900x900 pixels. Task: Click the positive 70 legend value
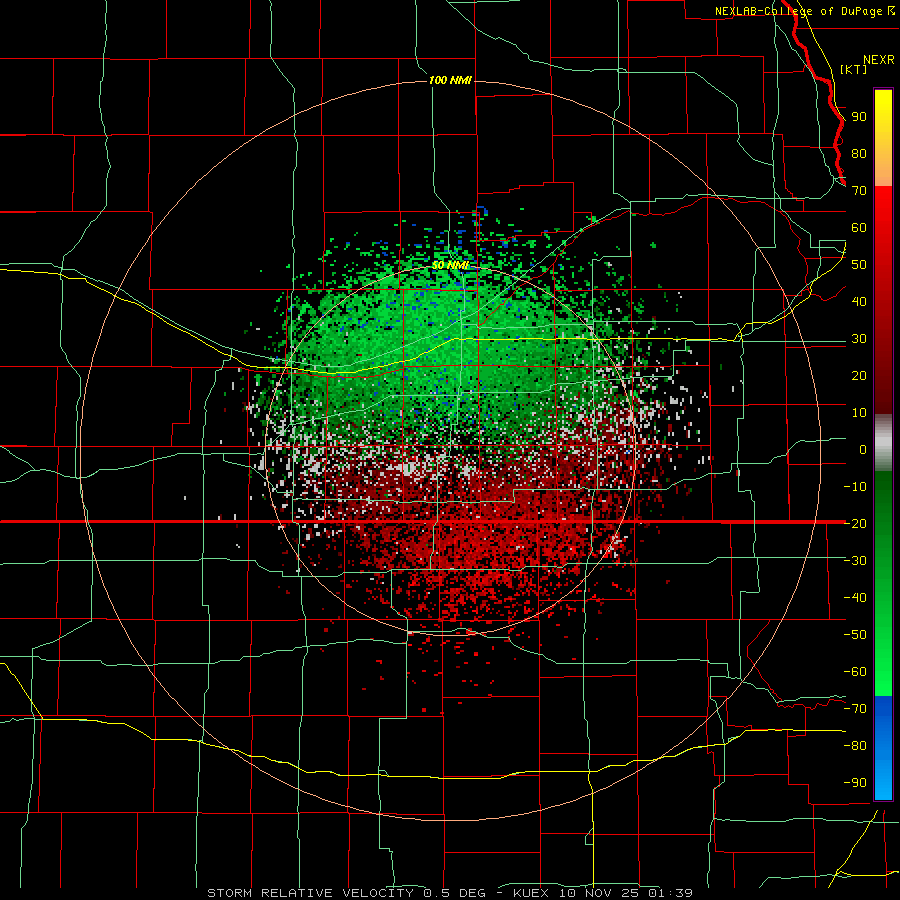point(859,191)
